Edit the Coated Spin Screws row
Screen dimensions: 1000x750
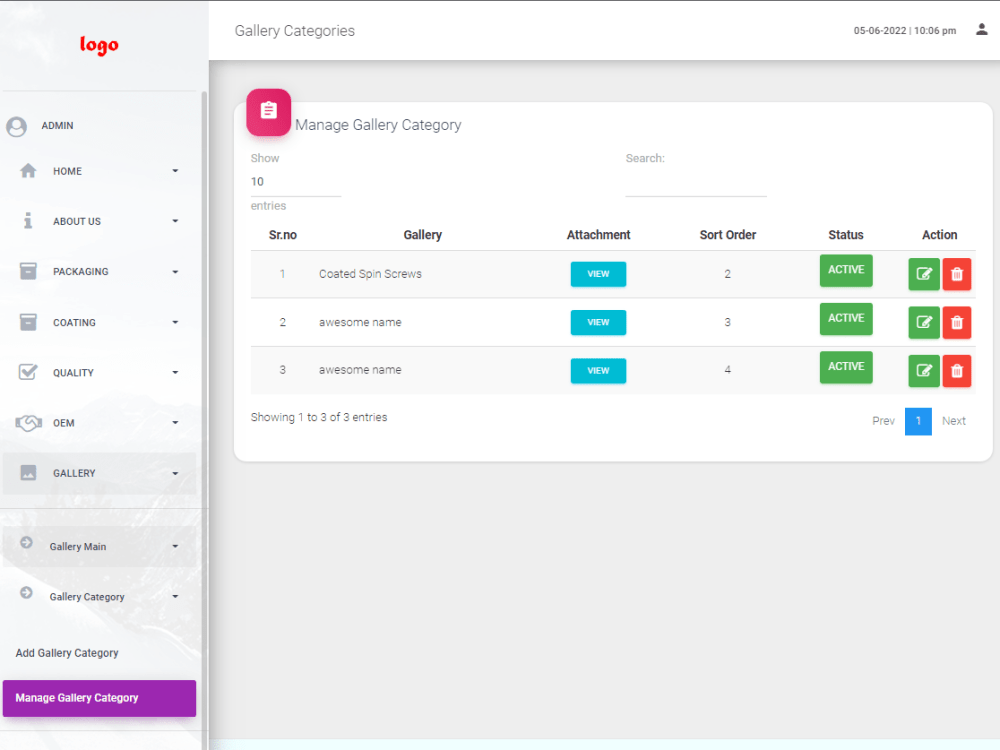pyautogui.click(x=923, y=274)
